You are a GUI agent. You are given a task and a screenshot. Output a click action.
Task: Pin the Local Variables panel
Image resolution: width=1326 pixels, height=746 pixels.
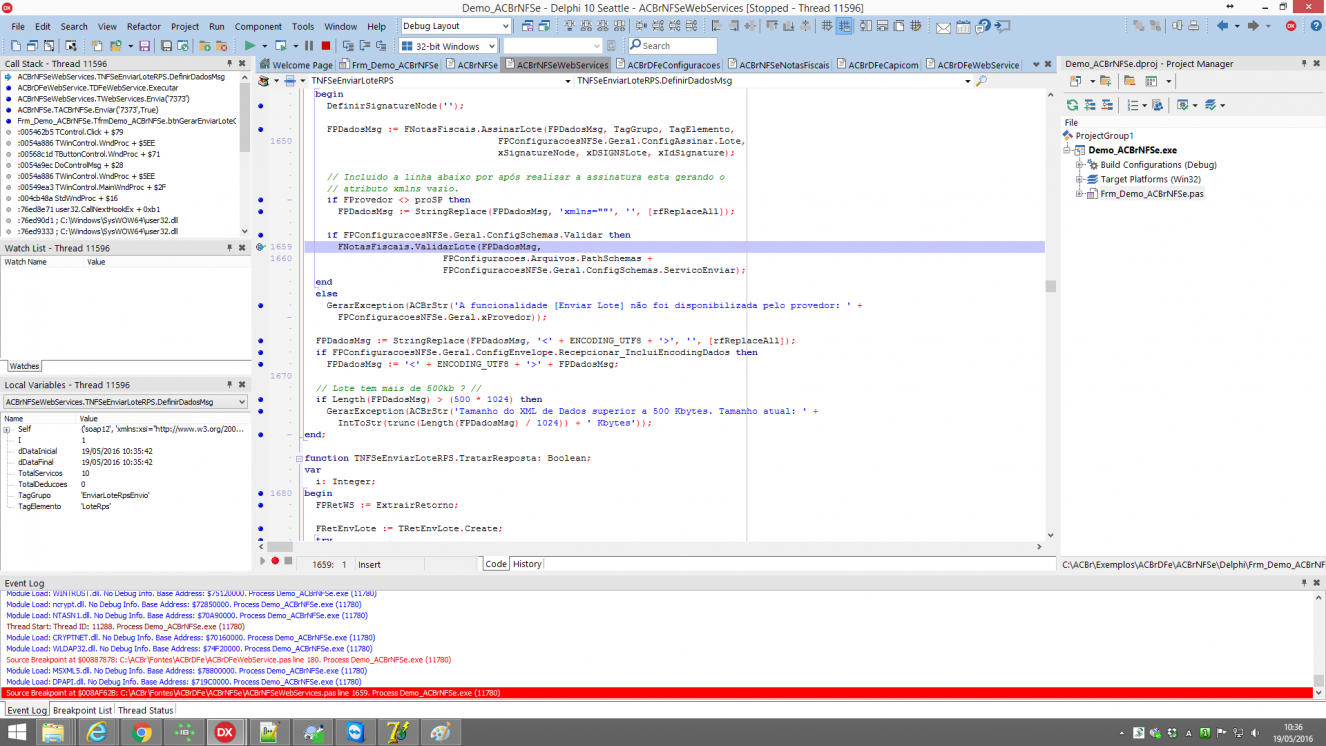[229, 385]
